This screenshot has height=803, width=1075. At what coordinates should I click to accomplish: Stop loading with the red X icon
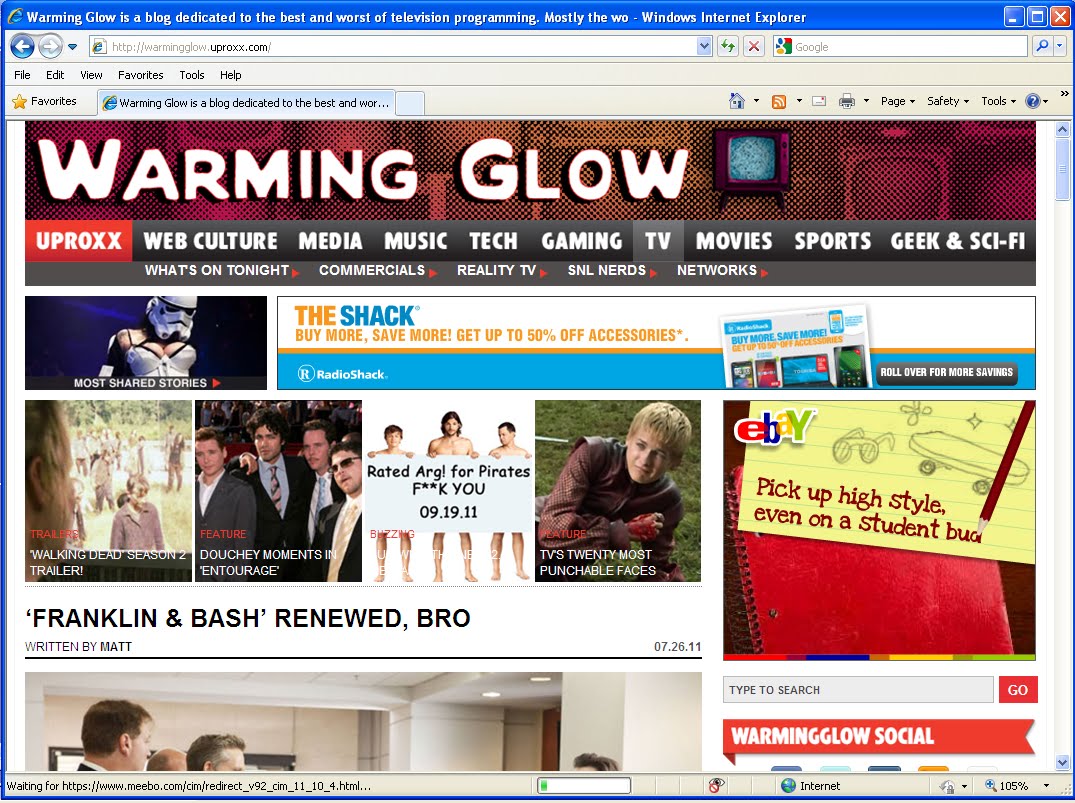753,47
